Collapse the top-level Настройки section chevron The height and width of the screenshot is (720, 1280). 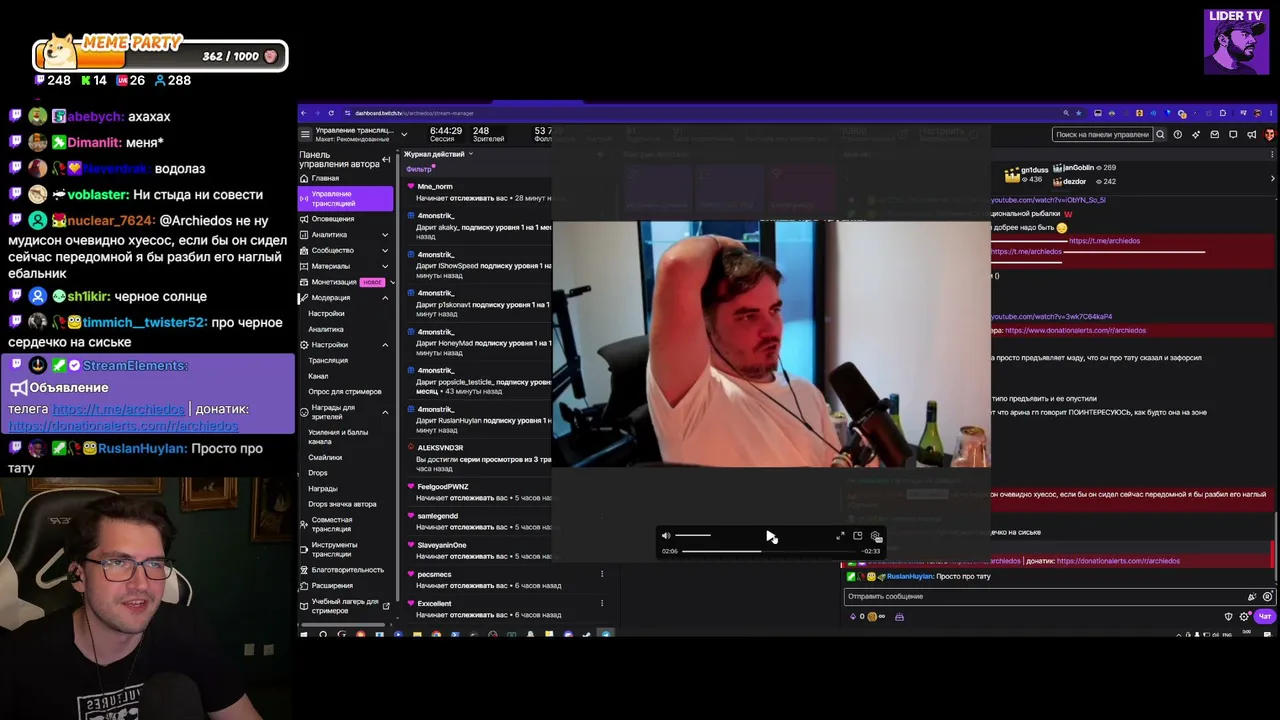pos(385,345)
